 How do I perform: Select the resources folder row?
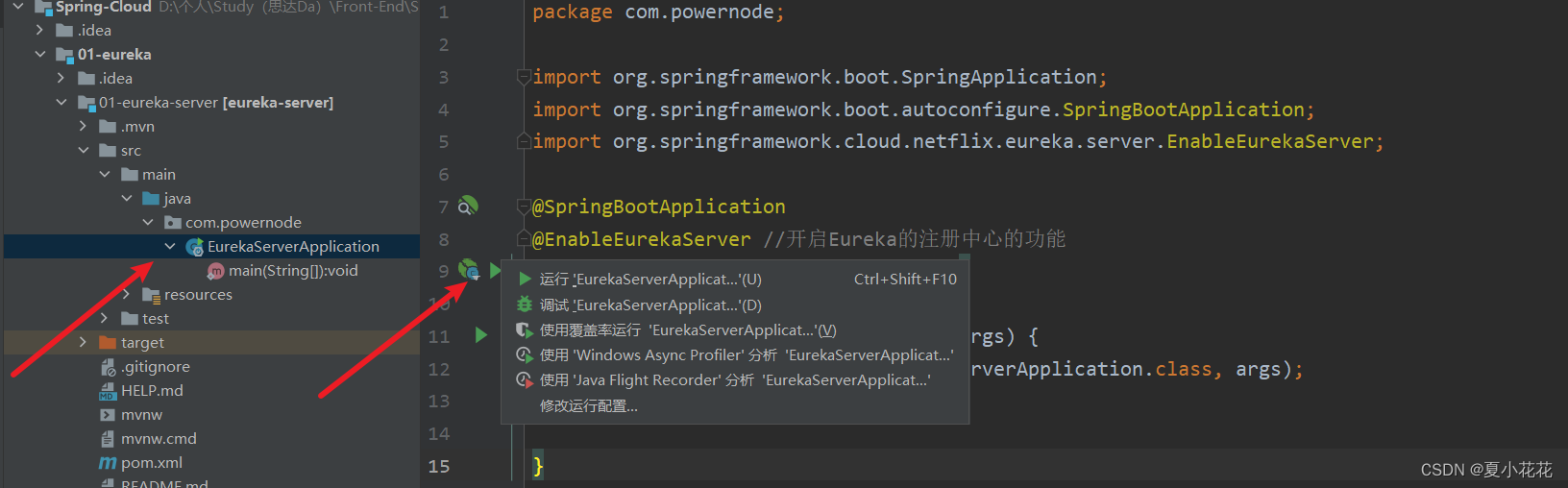tap(211, 295)
